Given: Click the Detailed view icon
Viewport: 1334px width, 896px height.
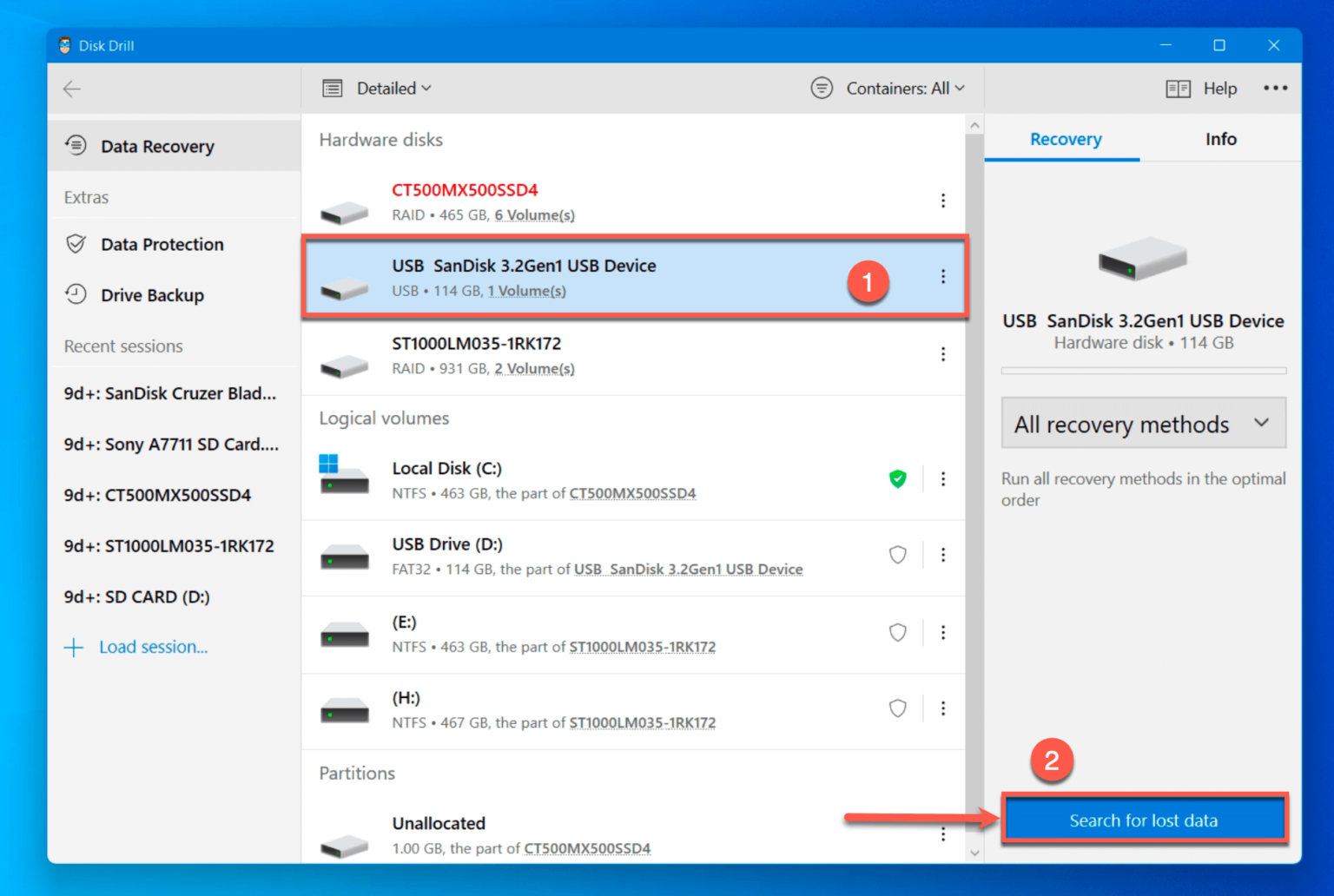Looking at the screenshot, I should (x=332, y=88).
